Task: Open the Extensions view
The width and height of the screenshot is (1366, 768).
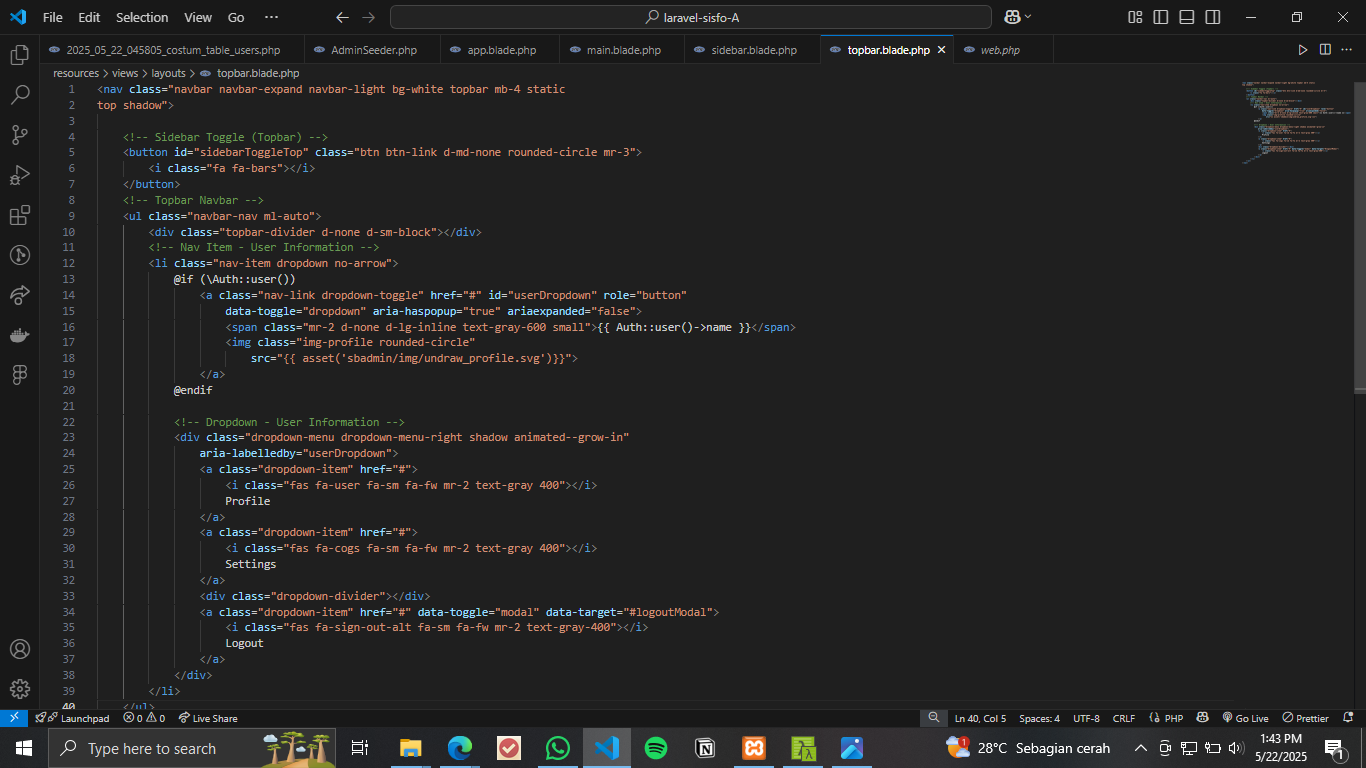Action: 19,215
